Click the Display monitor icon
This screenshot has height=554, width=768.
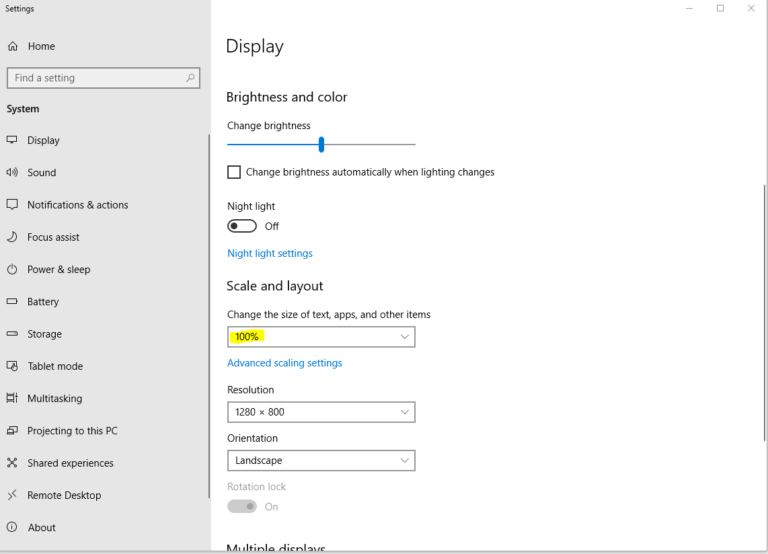[12, 140]
